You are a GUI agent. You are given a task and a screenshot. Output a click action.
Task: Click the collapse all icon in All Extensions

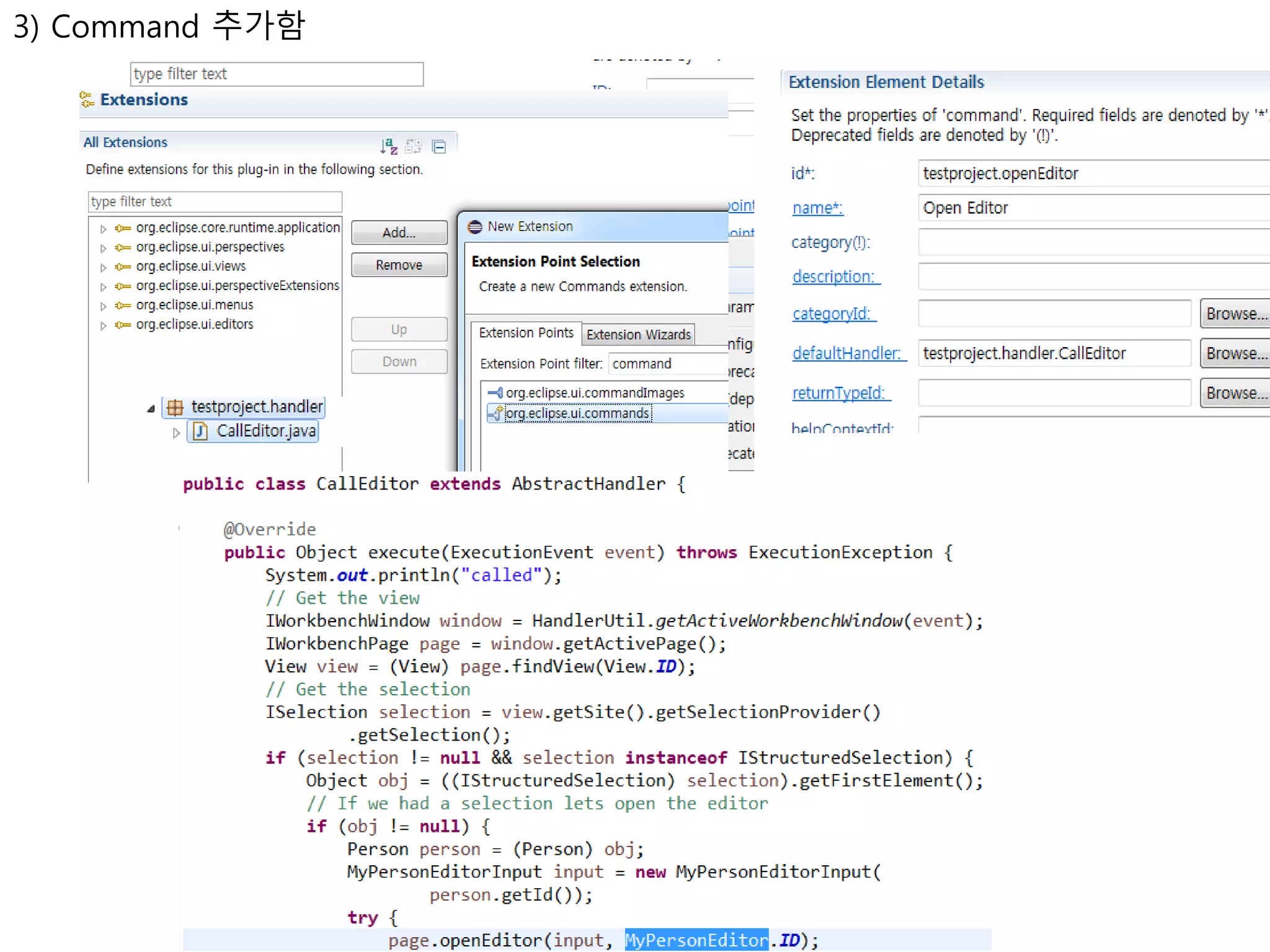tap(439, 147)
